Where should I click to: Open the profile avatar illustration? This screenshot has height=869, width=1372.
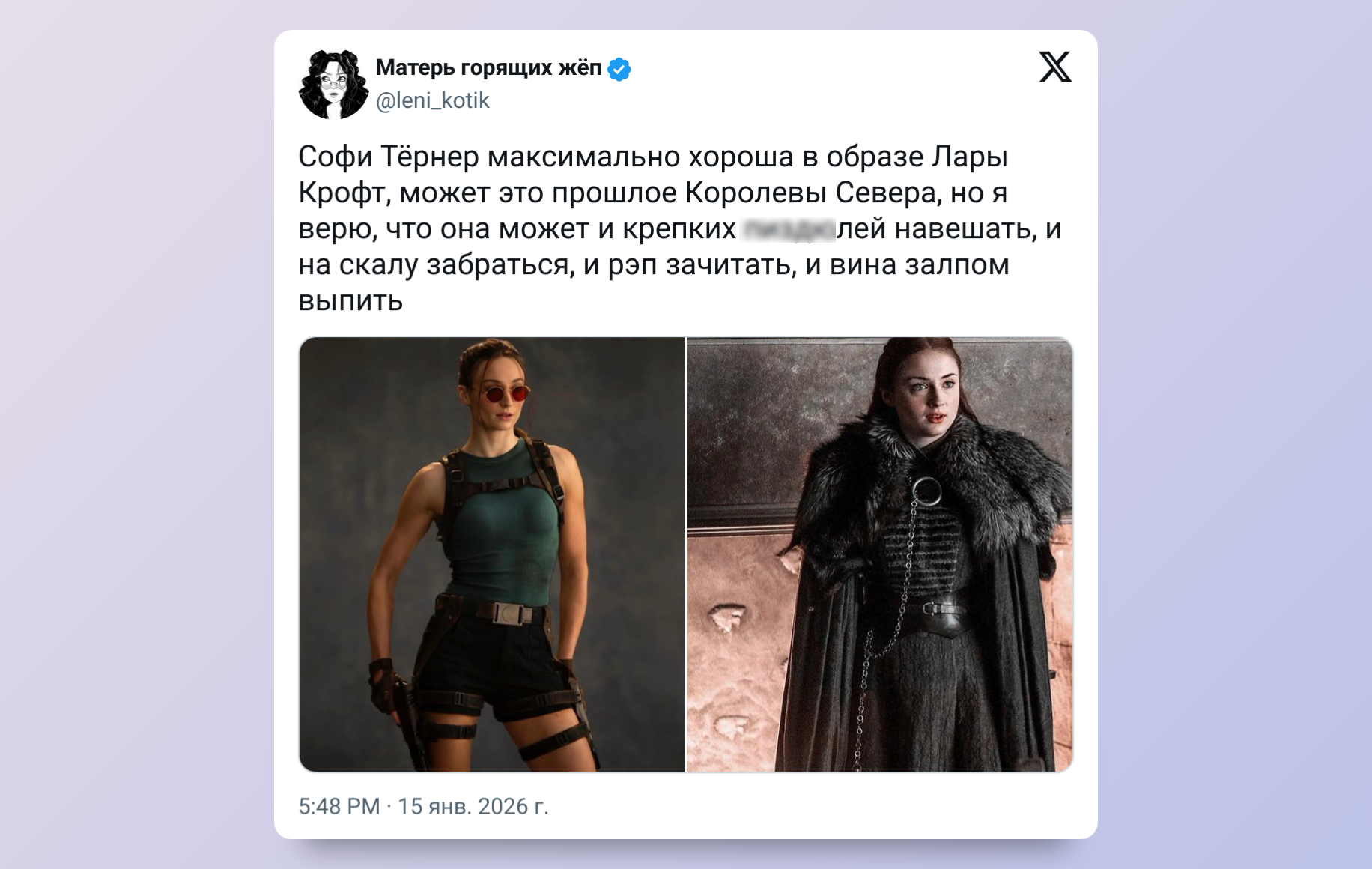333,84
